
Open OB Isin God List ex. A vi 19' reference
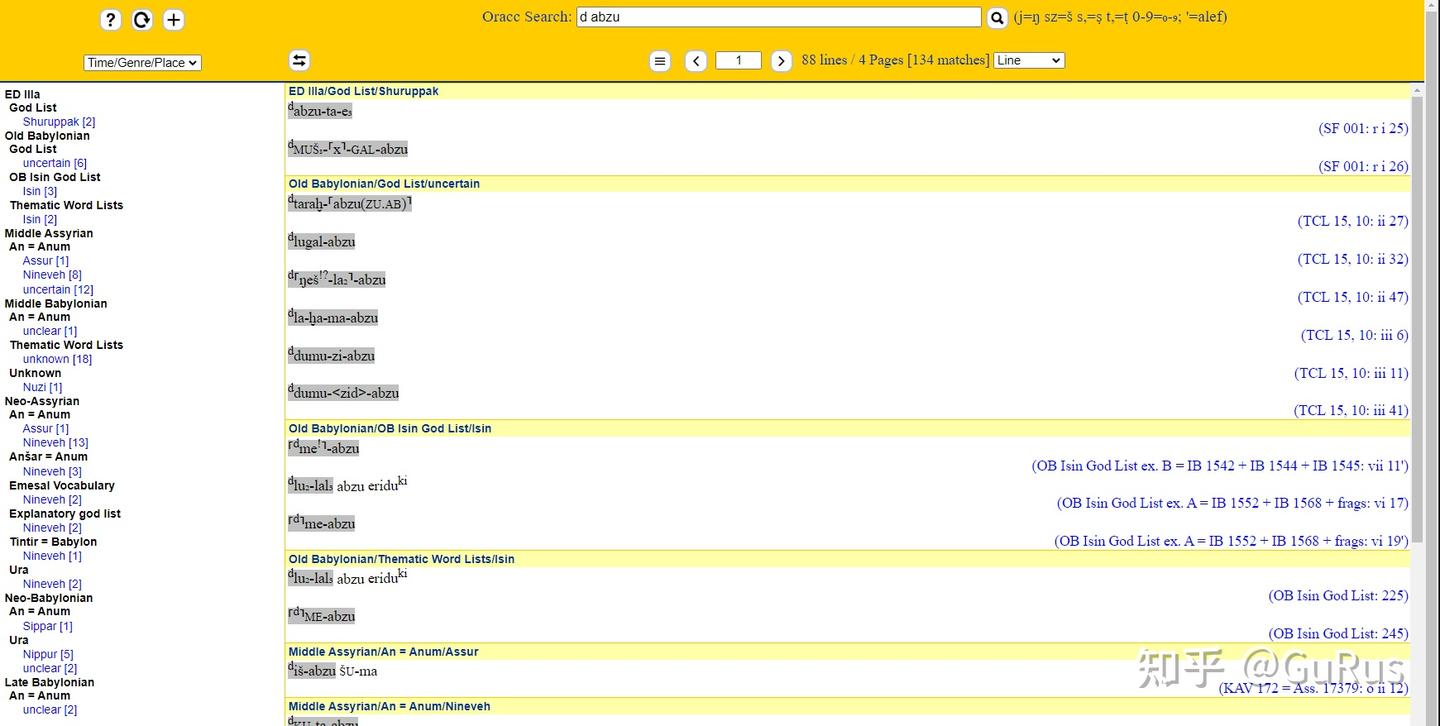[1232, 541]
